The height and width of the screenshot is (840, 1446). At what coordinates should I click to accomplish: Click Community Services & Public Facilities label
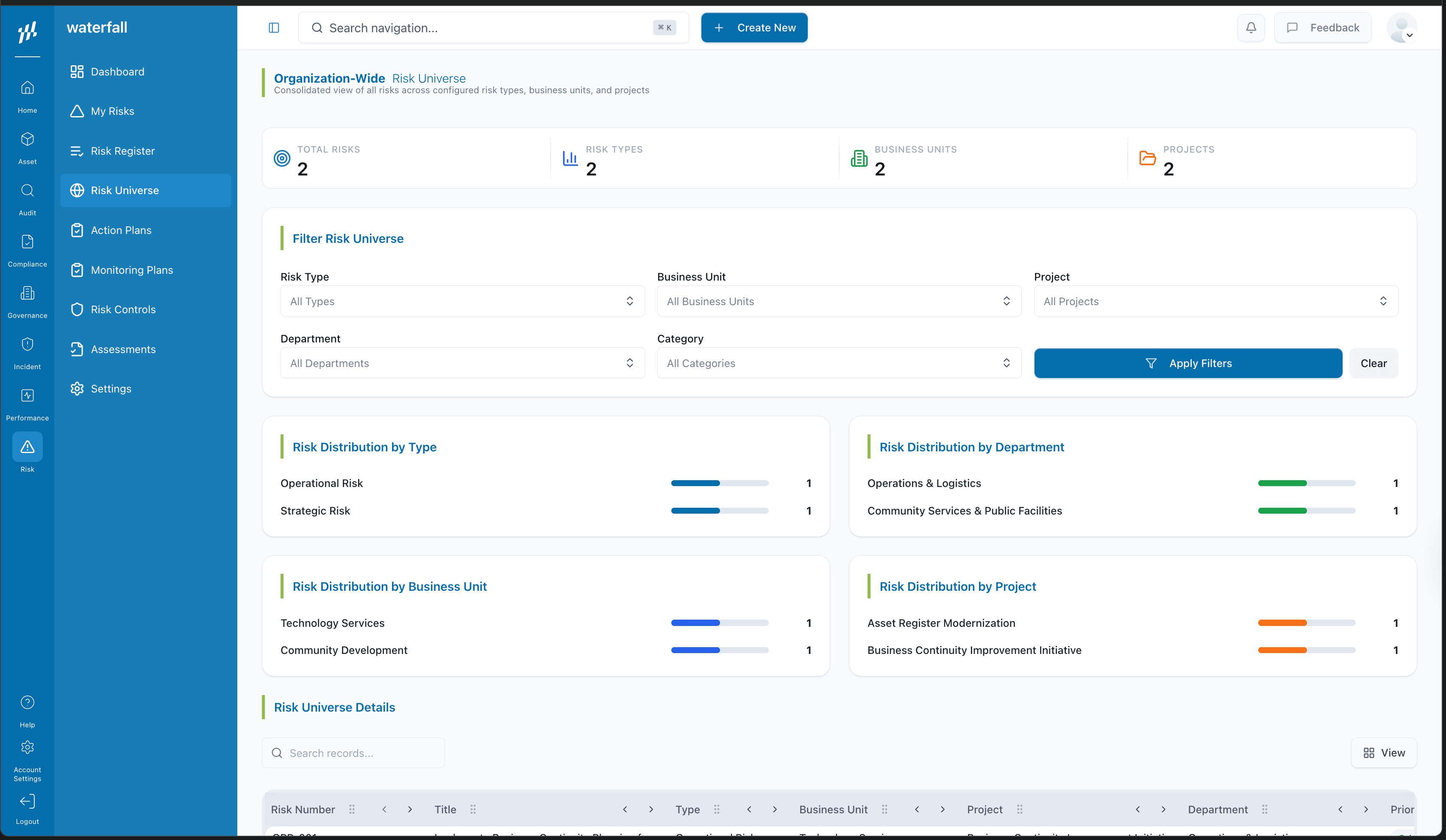[x=965, y=511]
